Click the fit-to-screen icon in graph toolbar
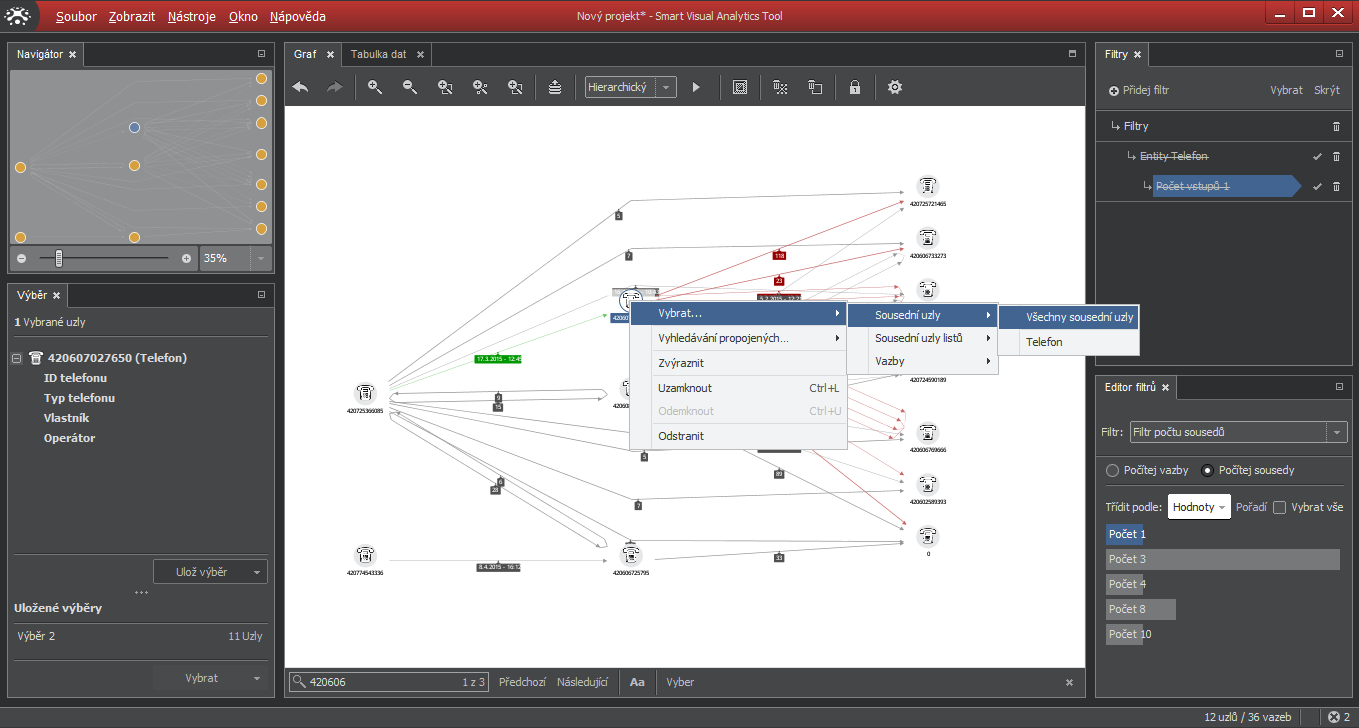This screenshot has width=1359, height=728. point(740,88)
